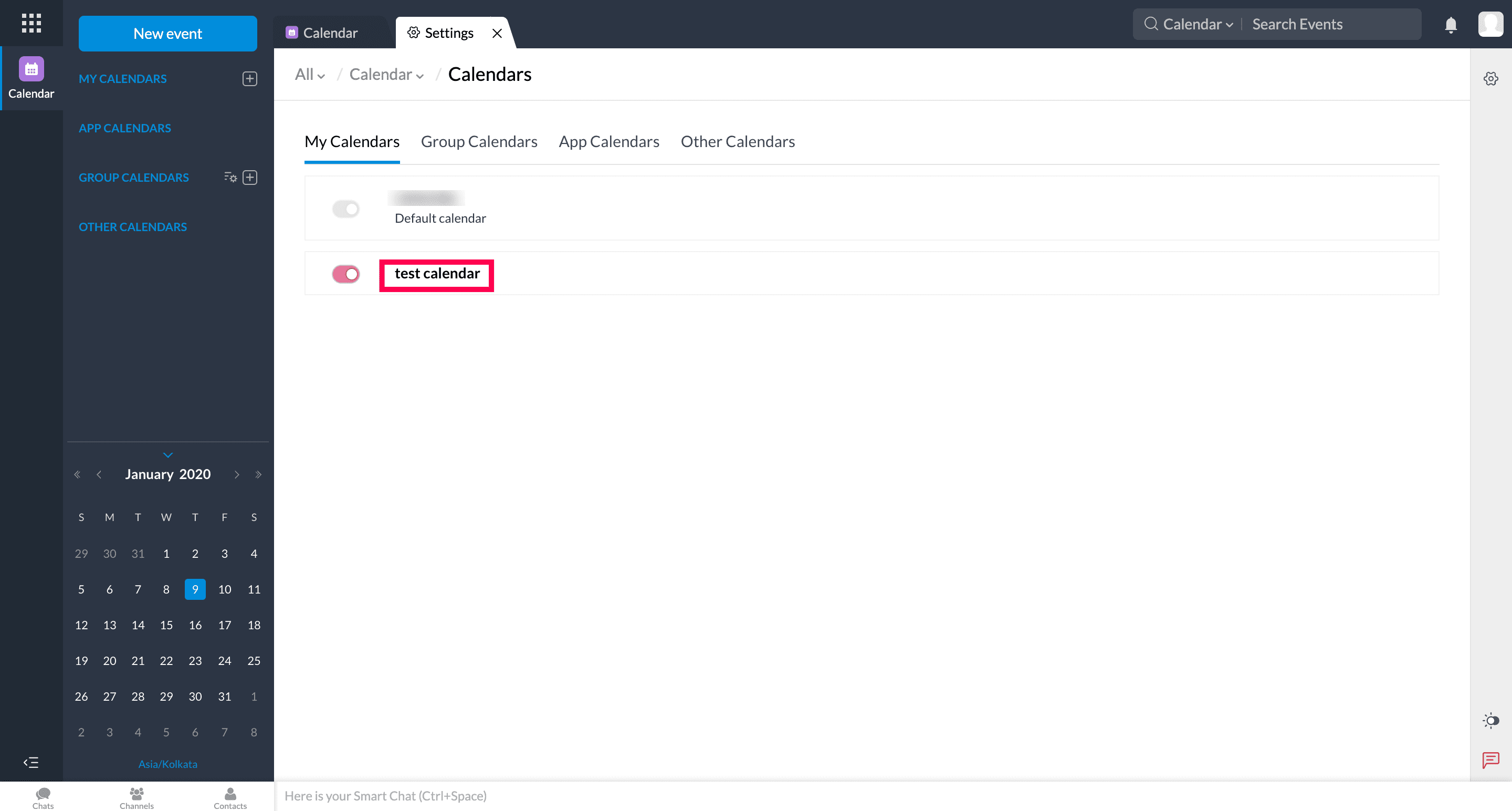Image resolution: width=1512 pixels, height=811 pixels.
Task: Open settings gear in right panel
Action: [x=1490, y=79]
